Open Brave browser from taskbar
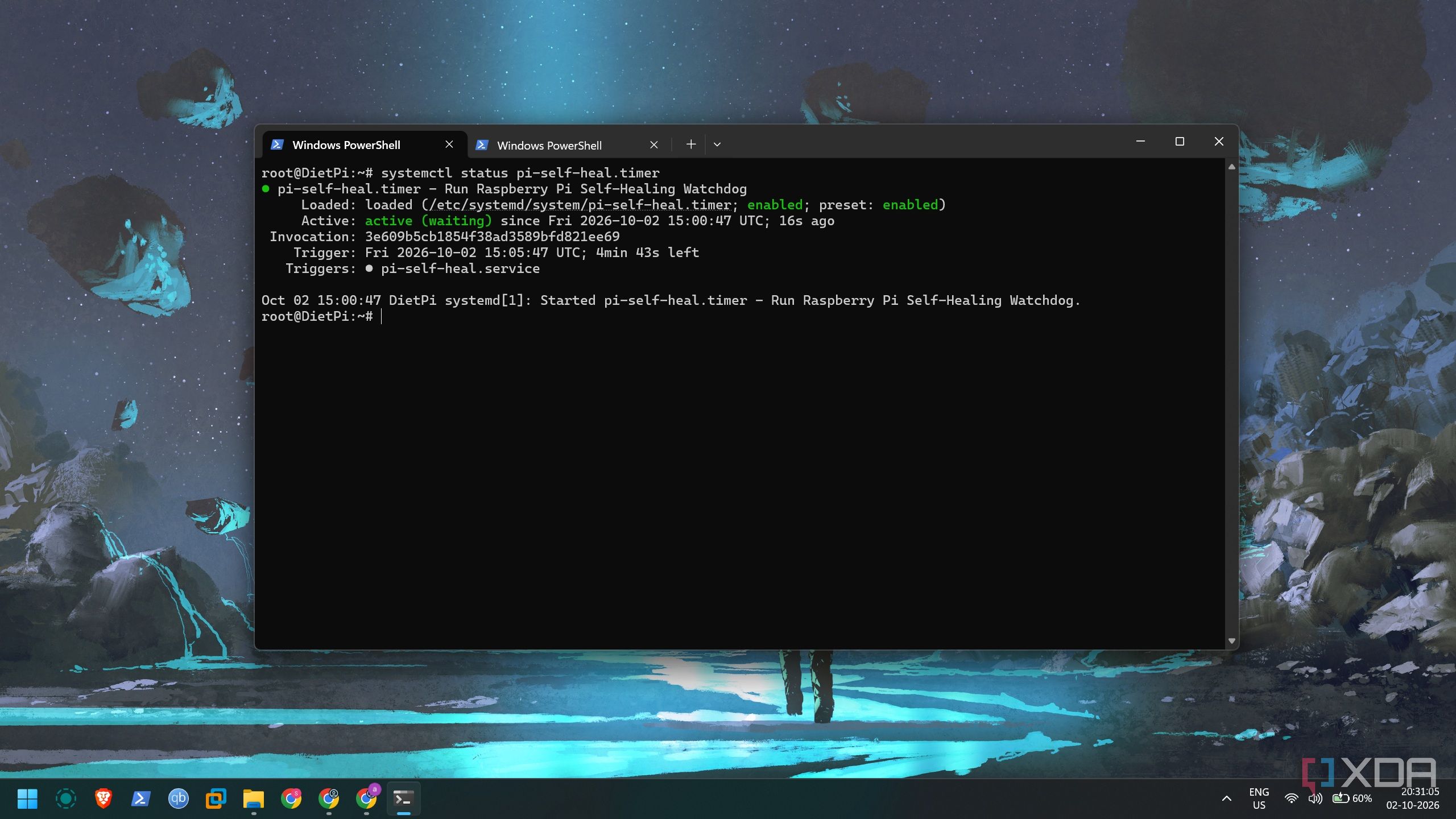Viewport: 1456px width, 819px height. click(x=103, y=799)
